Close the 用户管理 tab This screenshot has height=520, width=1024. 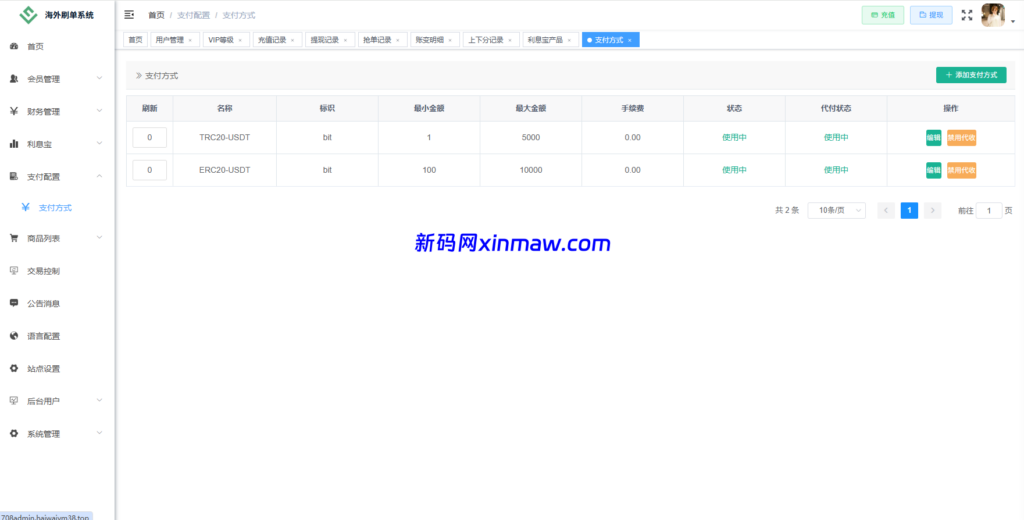click(x=190, y=41)
